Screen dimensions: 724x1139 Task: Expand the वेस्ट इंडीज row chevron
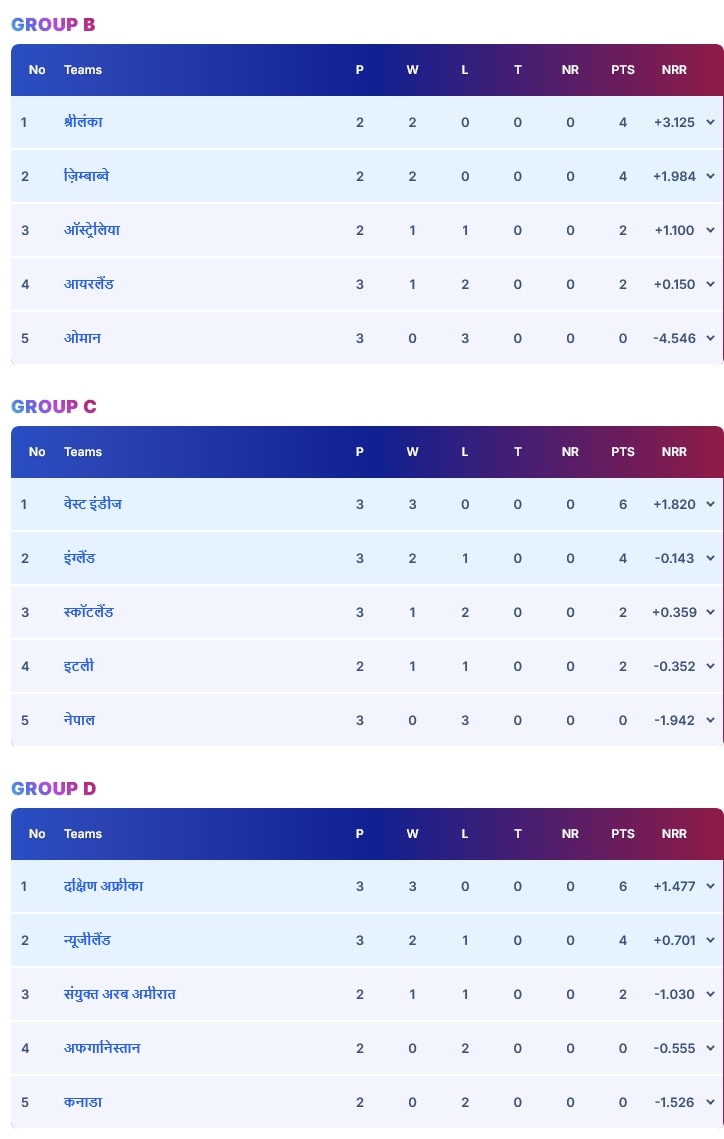711,505
